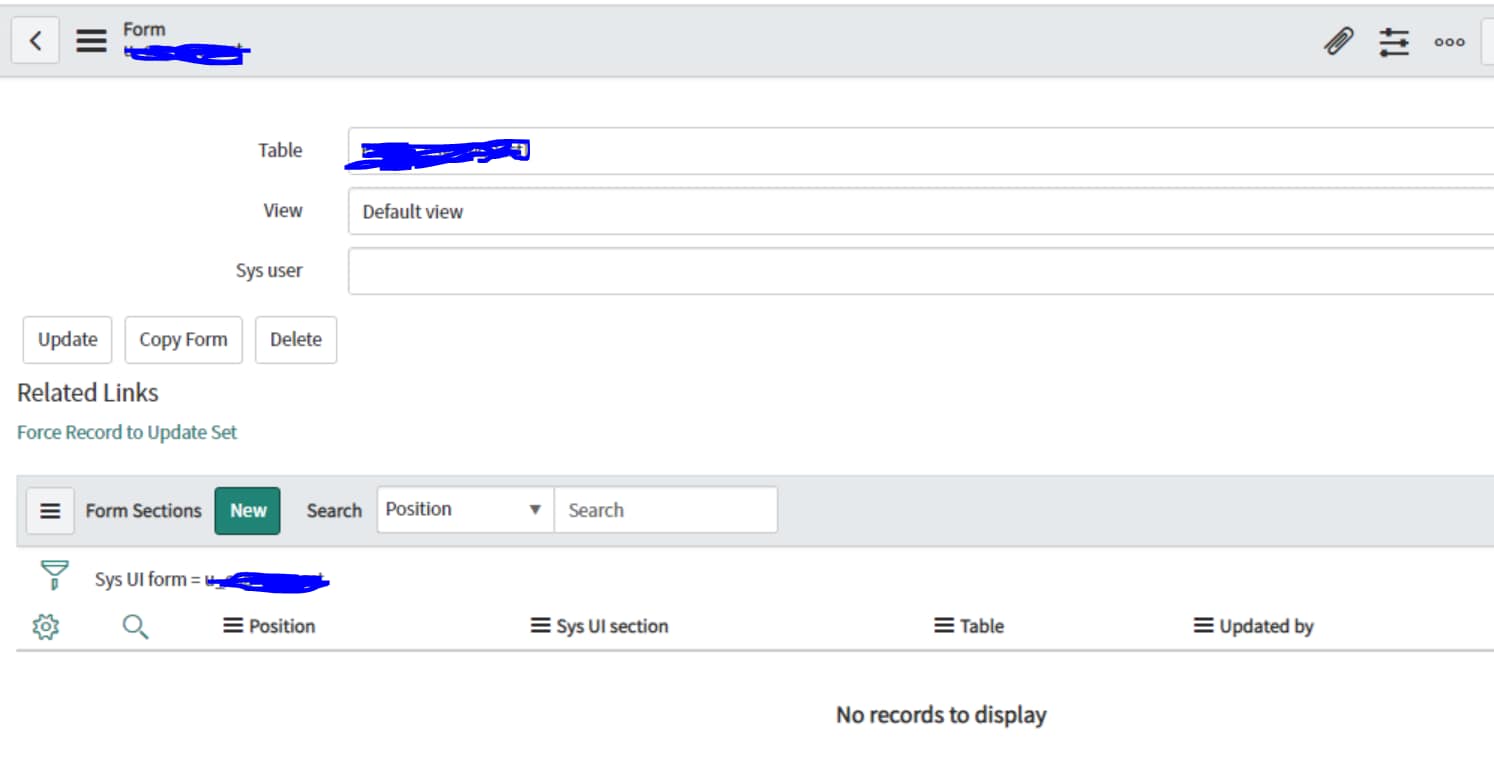
Task: Click the Form Sections list title
Action: tap(144, 511)
